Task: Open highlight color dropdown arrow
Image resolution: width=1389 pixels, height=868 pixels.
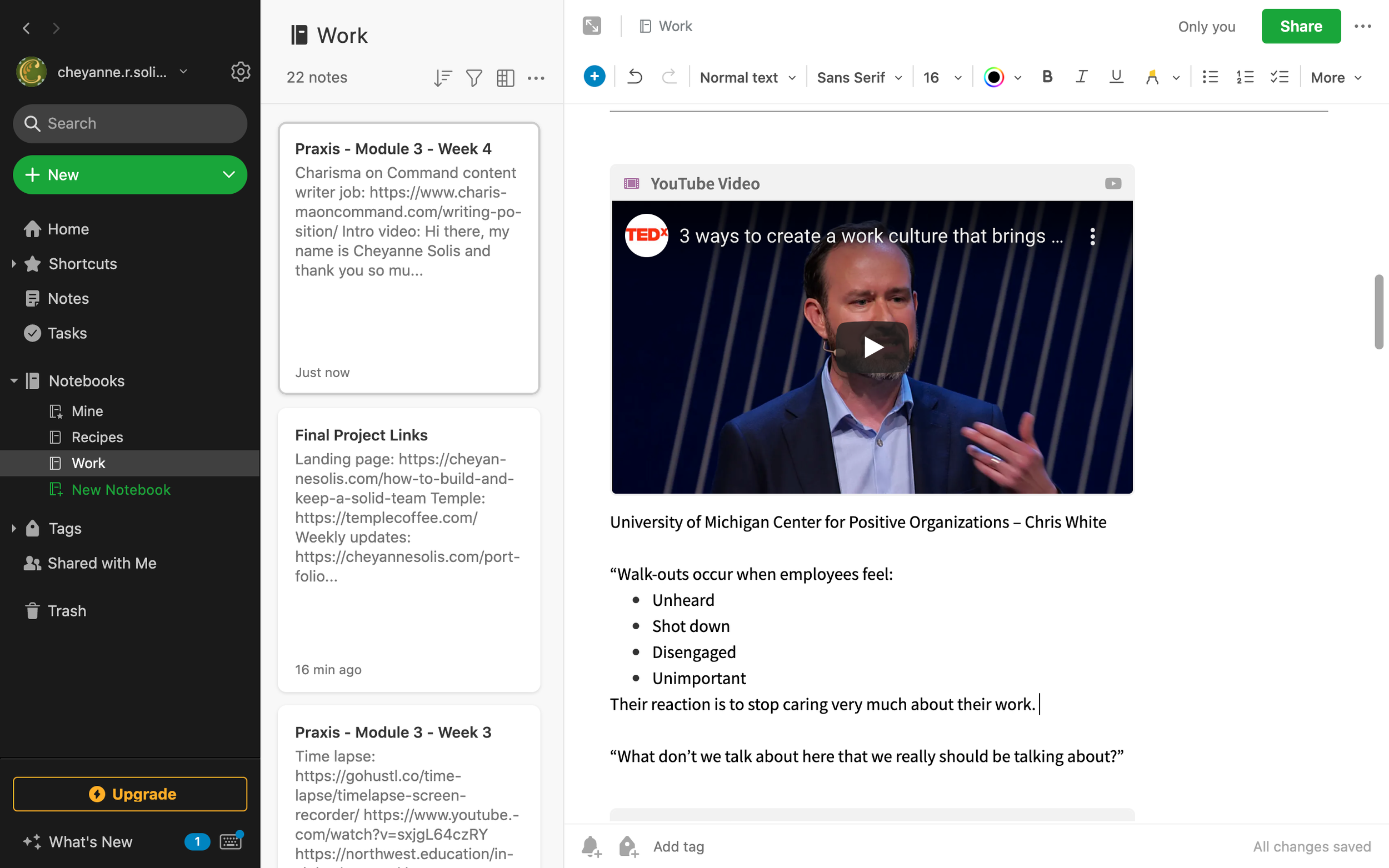Action: coord(1176,78)
